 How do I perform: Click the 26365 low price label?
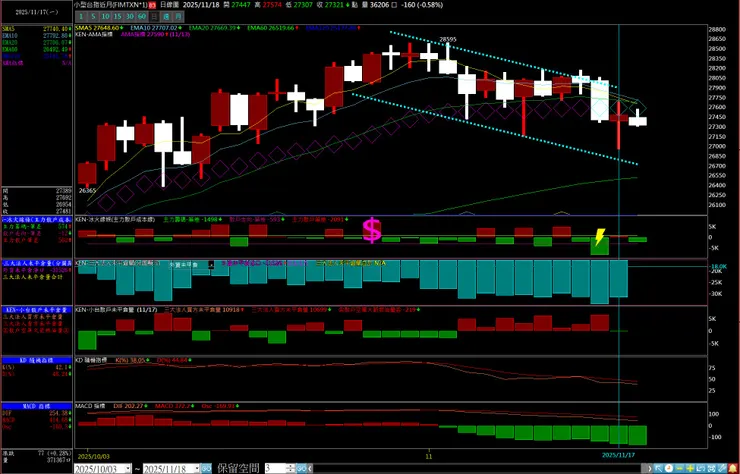tap(87, 191)
